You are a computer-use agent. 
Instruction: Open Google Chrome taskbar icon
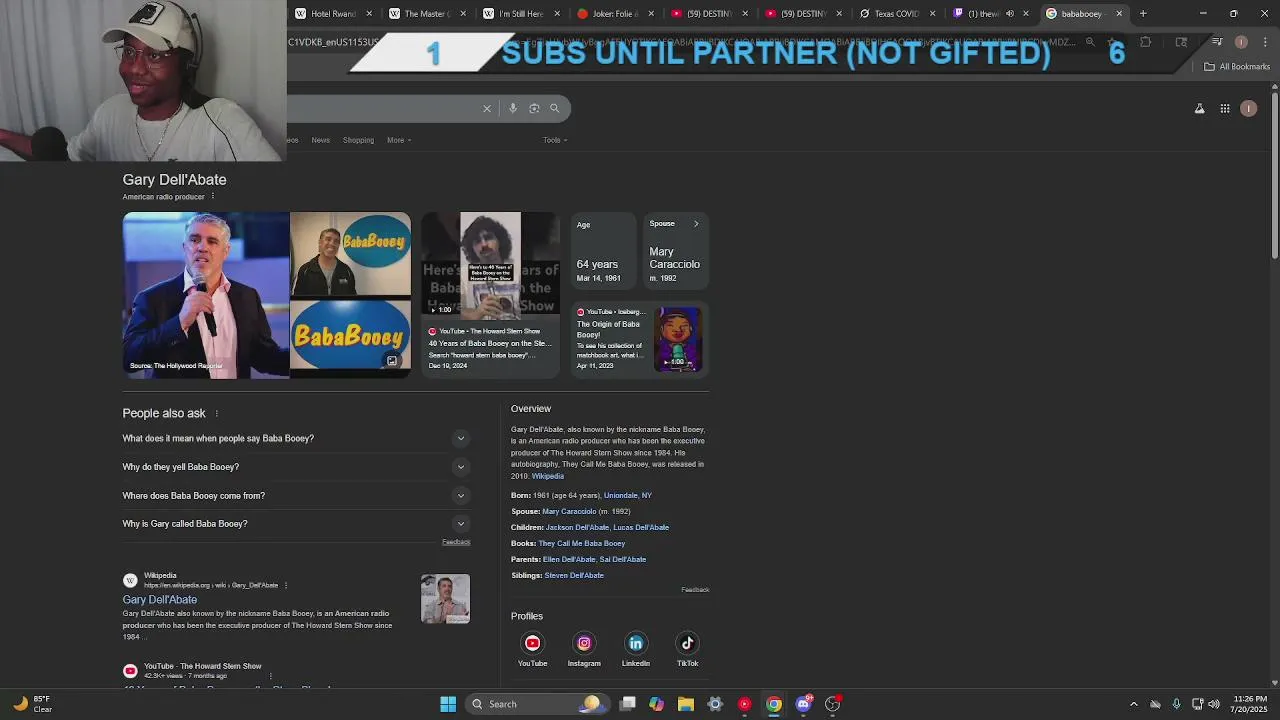coord(774,704)
